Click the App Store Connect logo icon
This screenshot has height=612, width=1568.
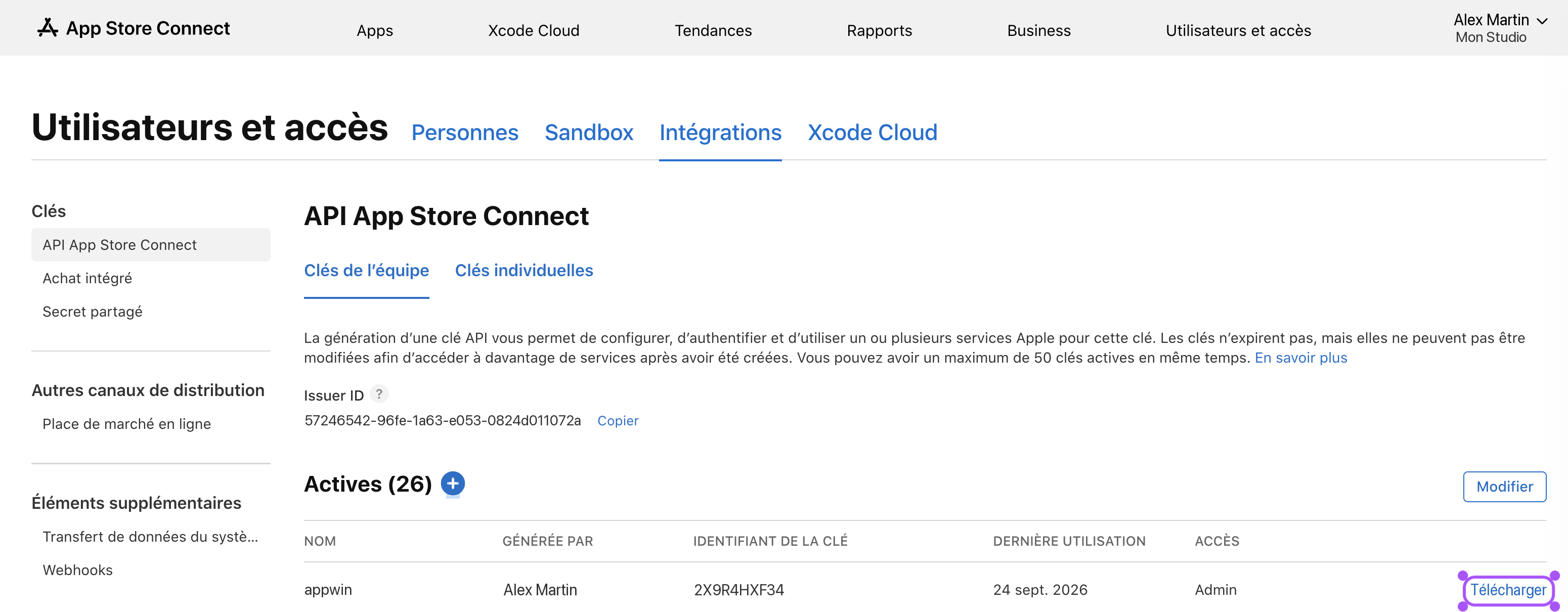coord(48,28)
